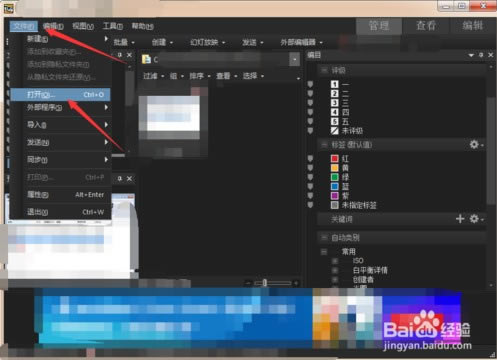Click the folder icon in path bar
The width and height of the screenshot is (497, 360).
146,59
